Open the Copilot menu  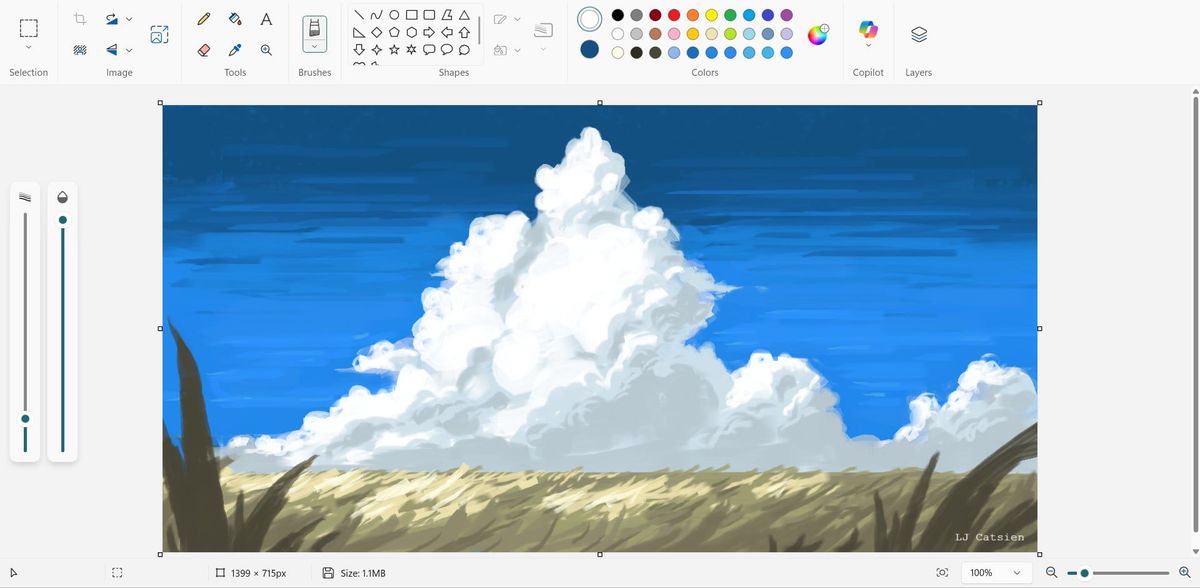click(868, 32)
